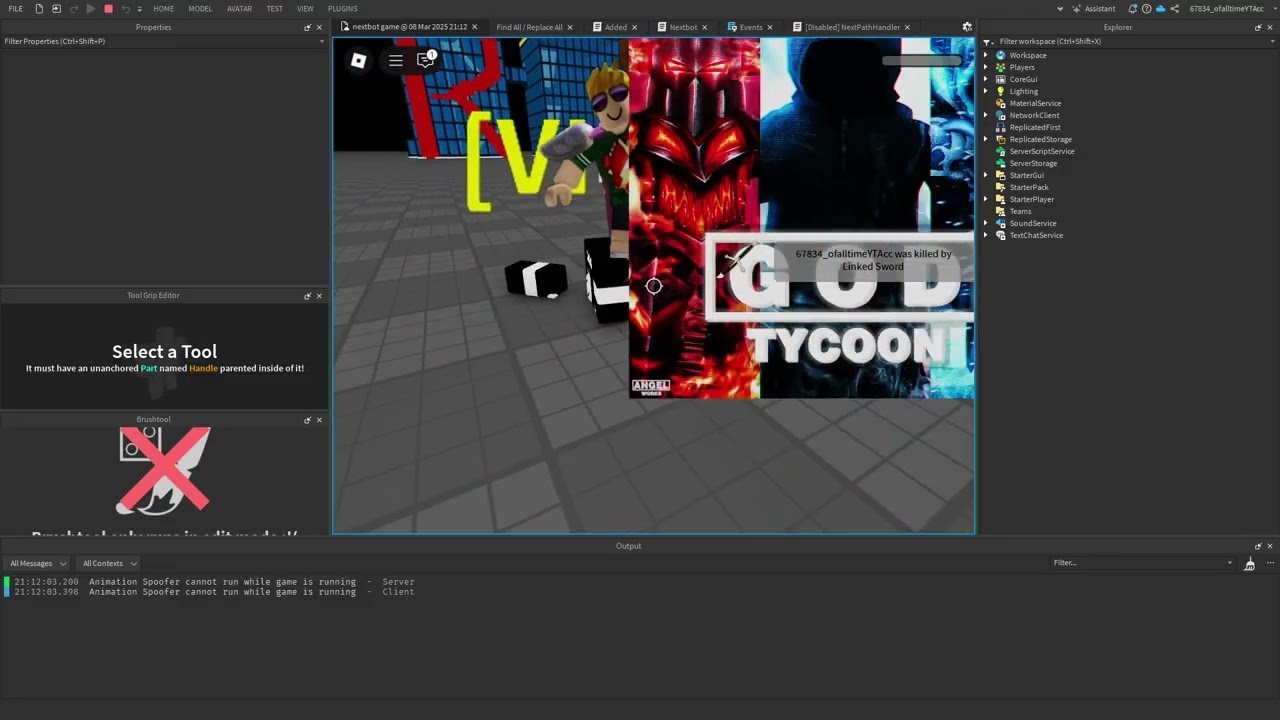Viewport: 1280px width, 720px height.
Task: Click the share icon in title bar
Action: pyautogui.click(x=1175, y=9)
